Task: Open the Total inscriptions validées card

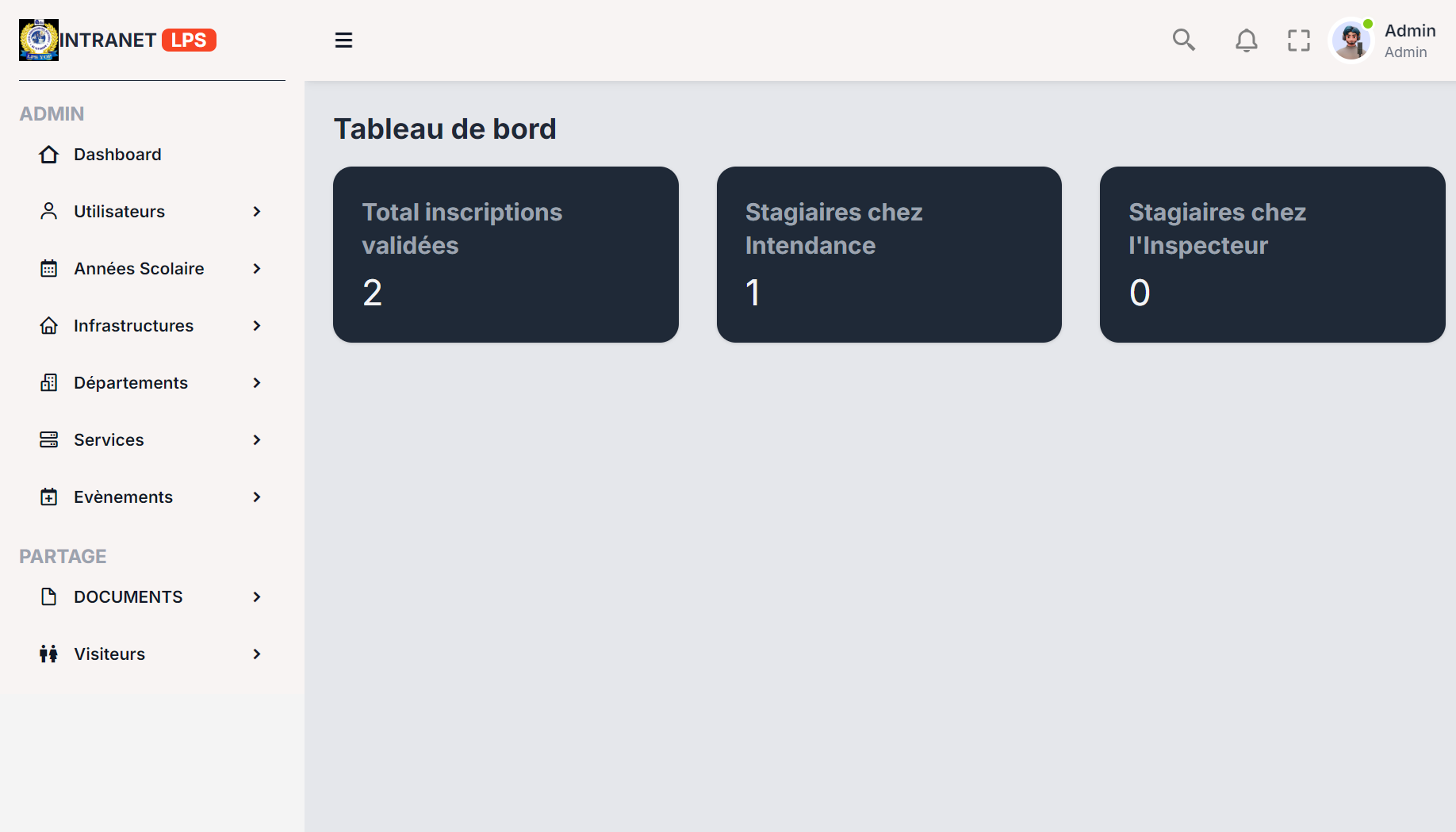Action: click(505, 255)
